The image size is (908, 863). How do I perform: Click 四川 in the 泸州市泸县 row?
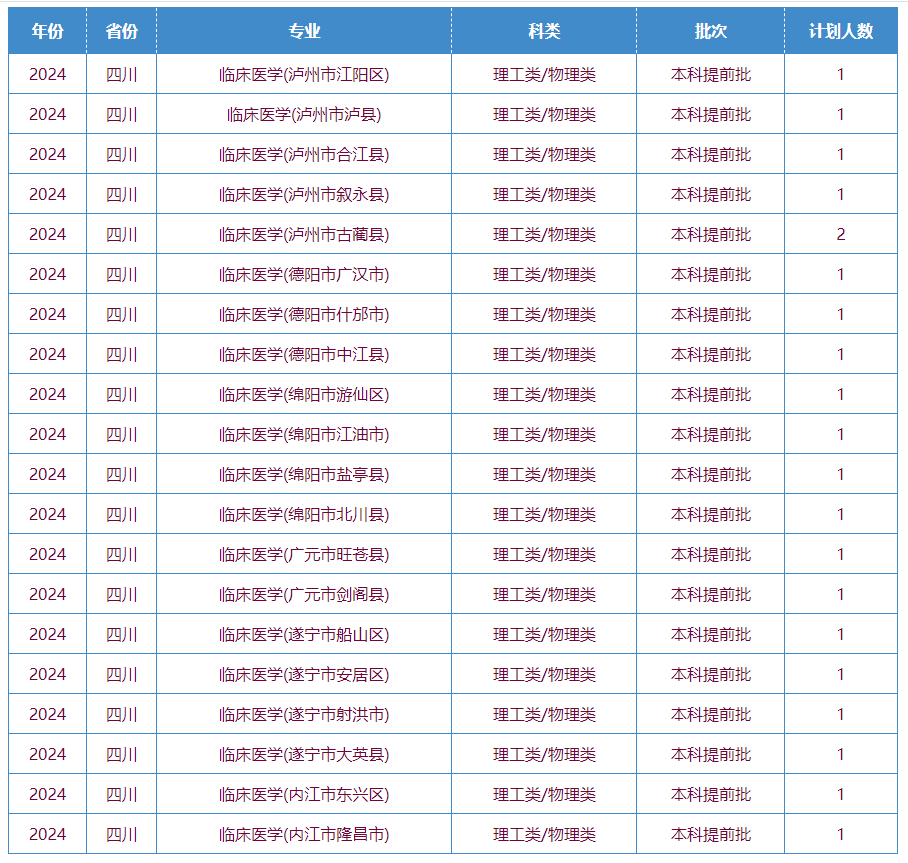coord(122,114)
